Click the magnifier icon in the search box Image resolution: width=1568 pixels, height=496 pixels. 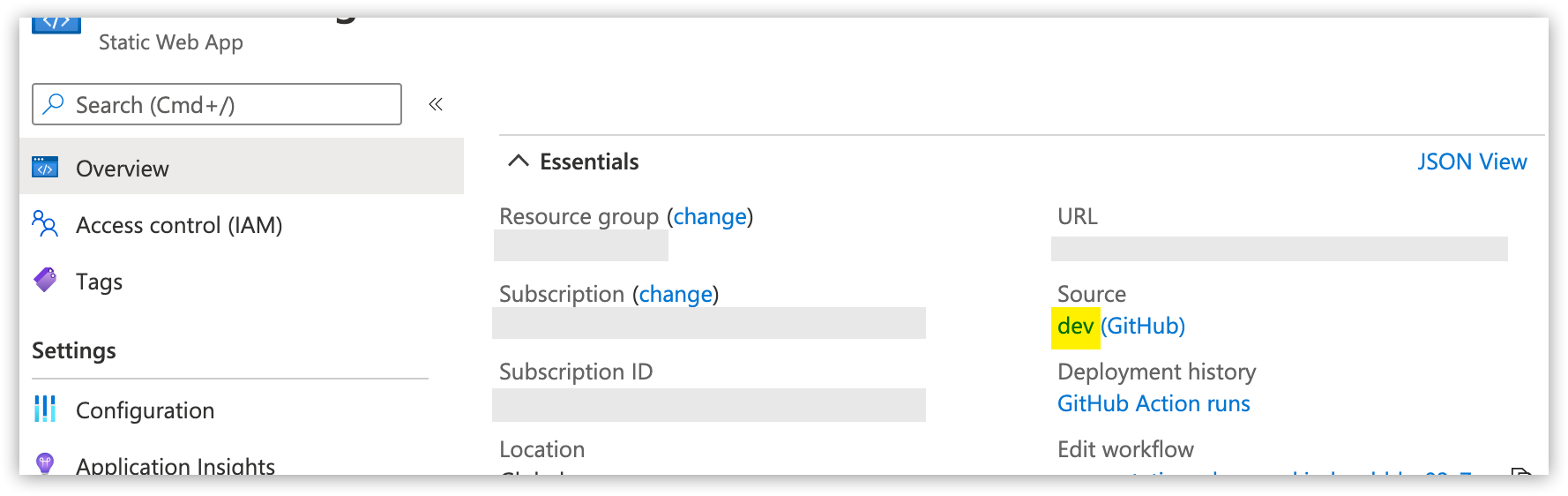(54, 104)
